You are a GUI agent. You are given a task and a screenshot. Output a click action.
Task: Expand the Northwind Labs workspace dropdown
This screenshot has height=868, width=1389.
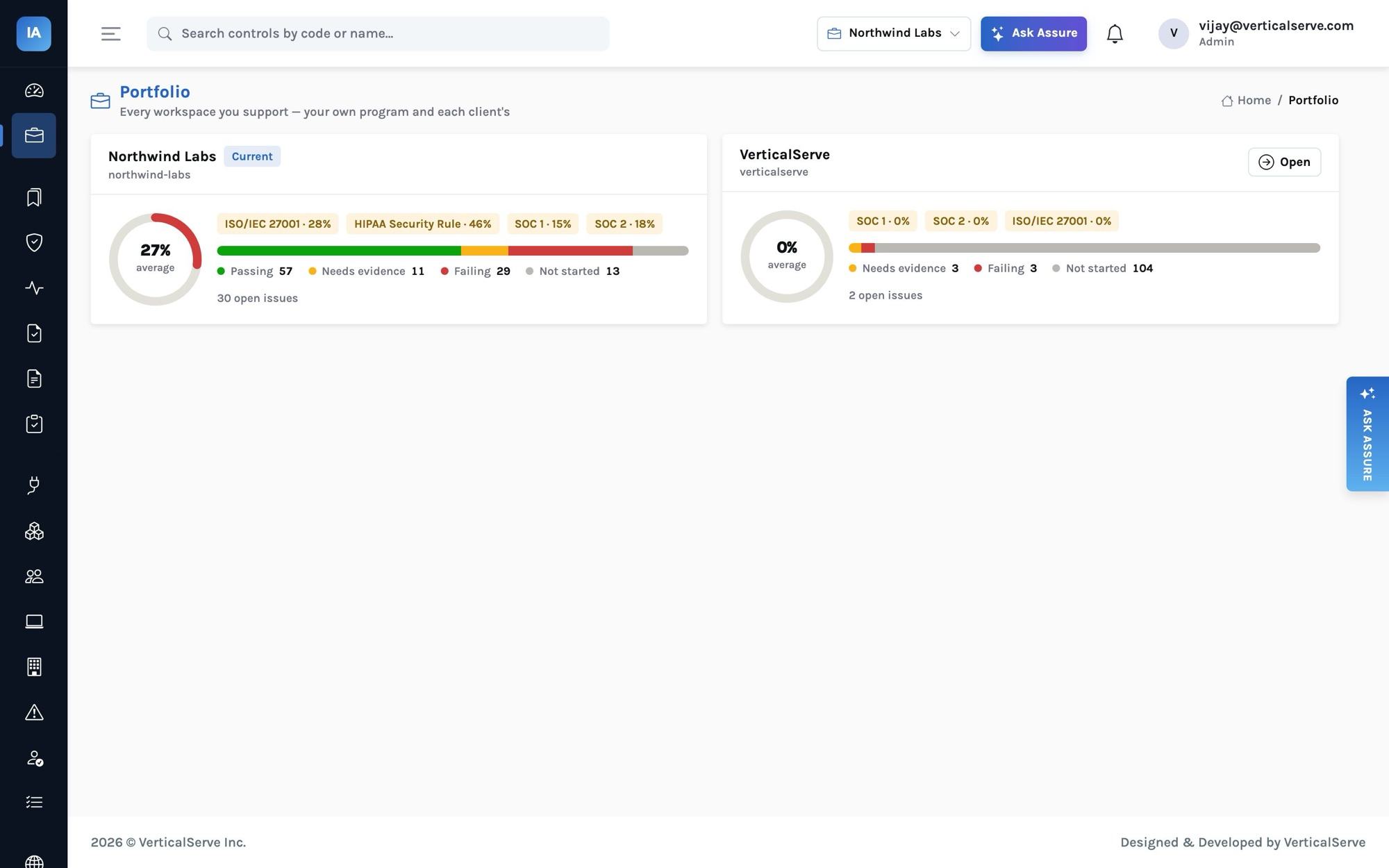[x=894, y=33]
